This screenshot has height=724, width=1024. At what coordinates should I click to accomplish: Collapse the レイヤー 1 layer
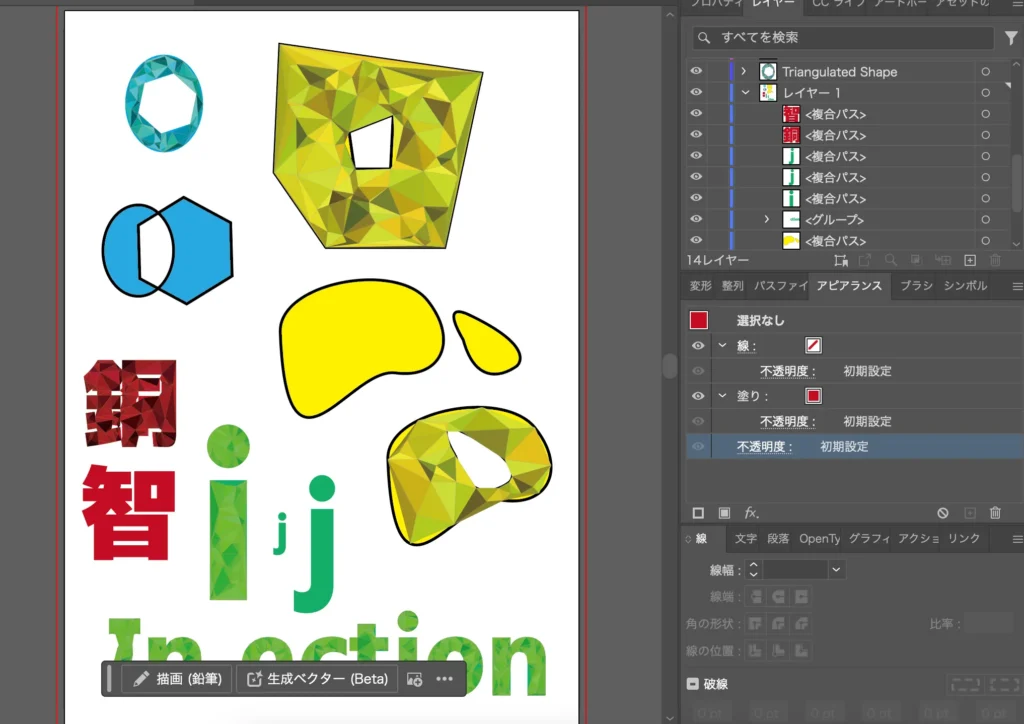[x=745, y=93]
